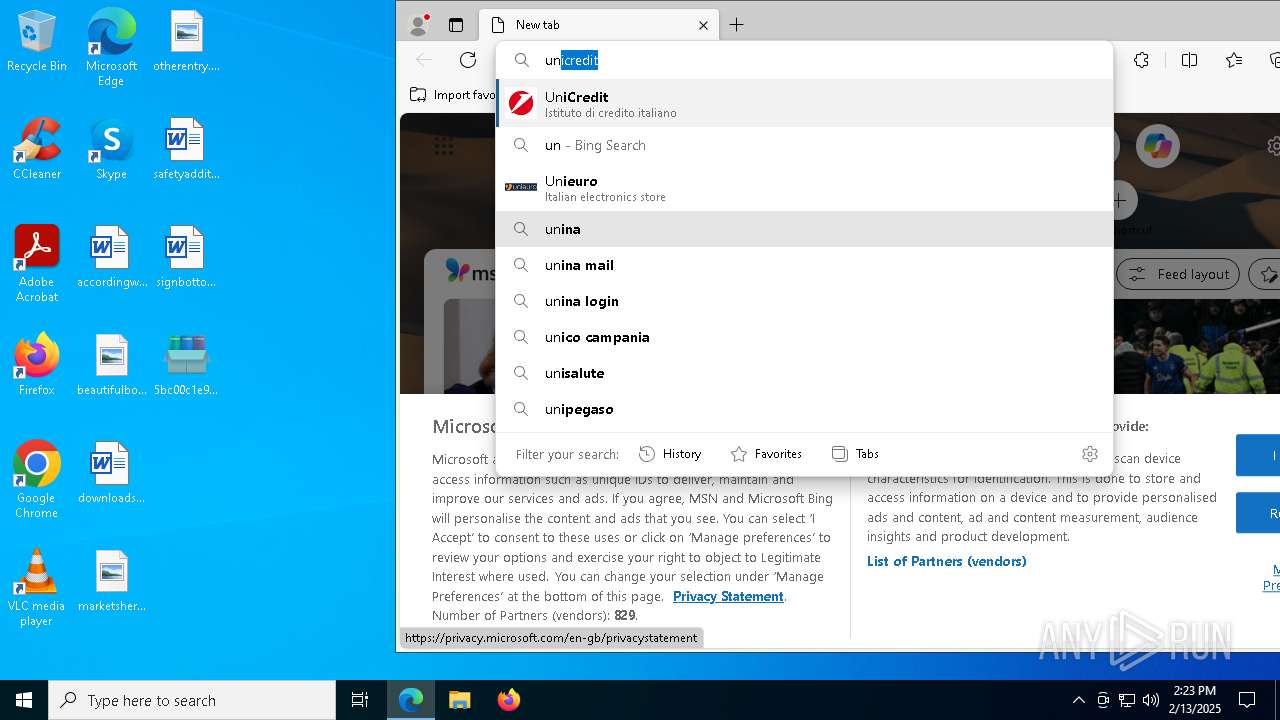Select the signbotto Word document

186,258
